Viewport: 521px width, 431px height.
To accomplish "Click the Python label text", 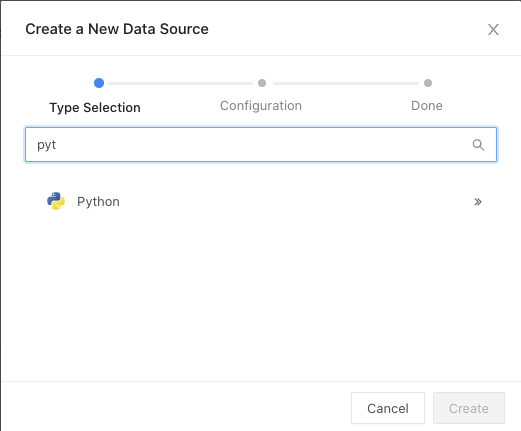I will [98, 202].
